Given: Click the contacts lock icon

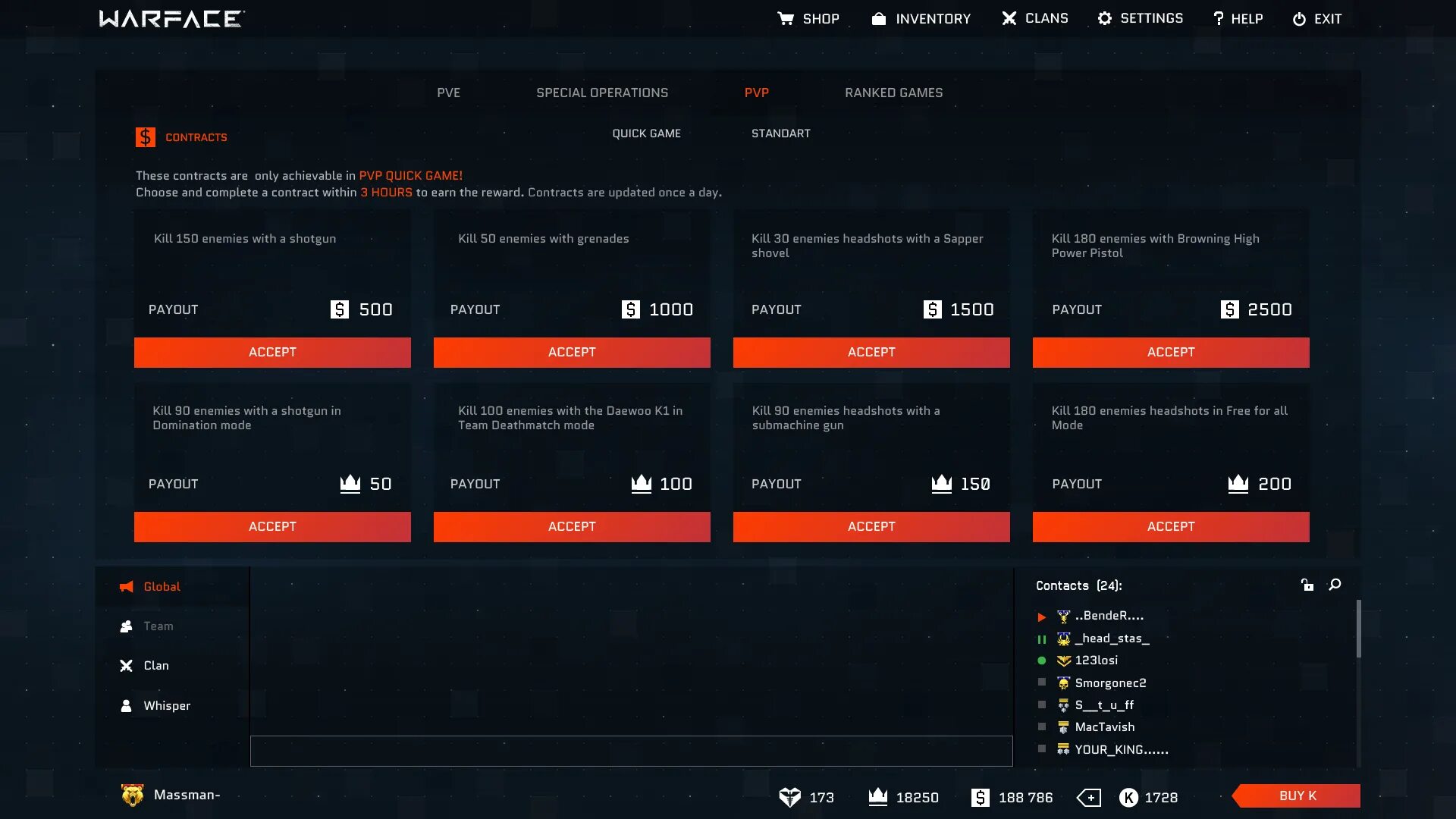Looking at the screenshot, I should [1307, 585].
